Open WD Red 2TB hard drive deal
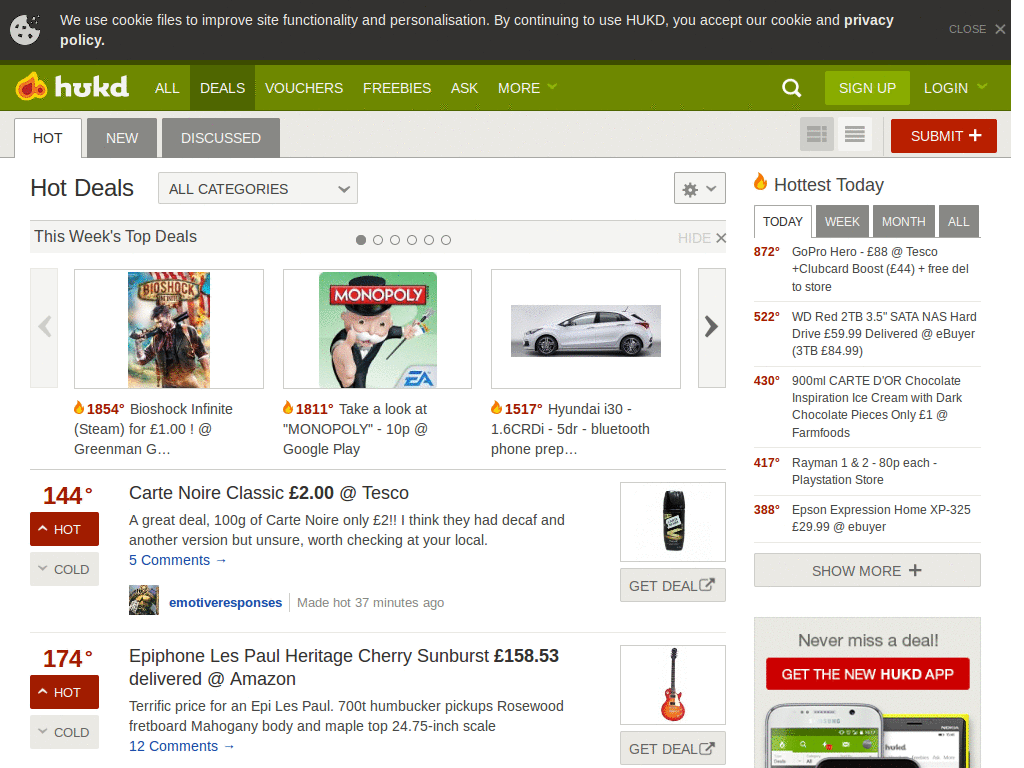The width and height of the screenshot is (1024, 768). click(x=884, y=334)
